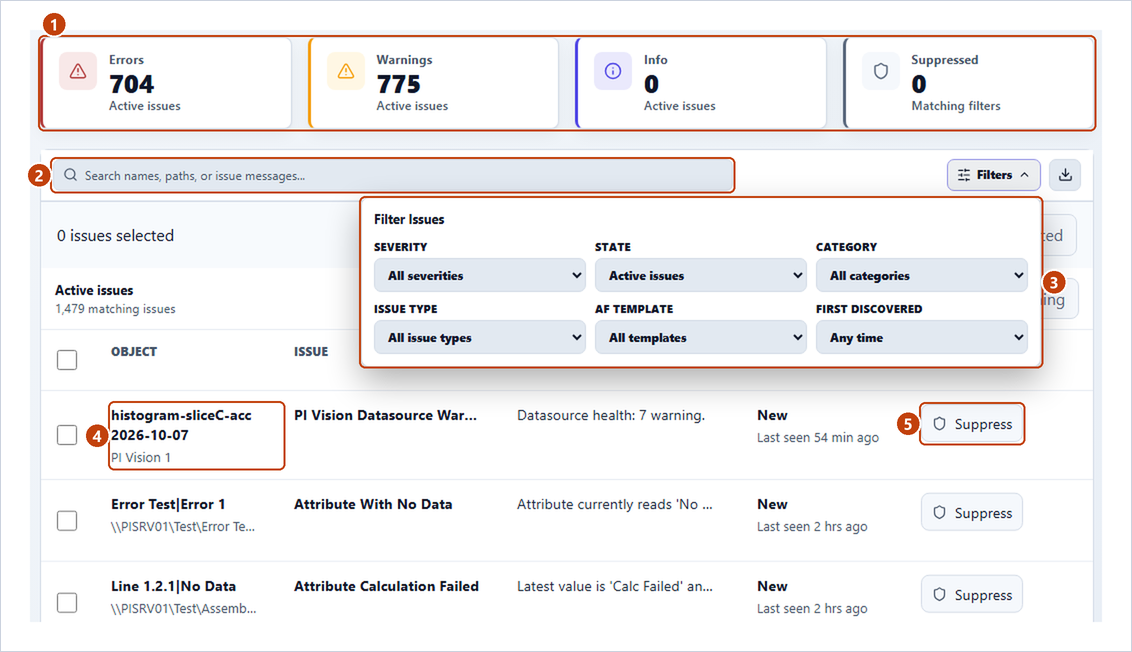
Task: Open object histogram-sliceC-acc 2026-10-07
Action: coord(181,425)
